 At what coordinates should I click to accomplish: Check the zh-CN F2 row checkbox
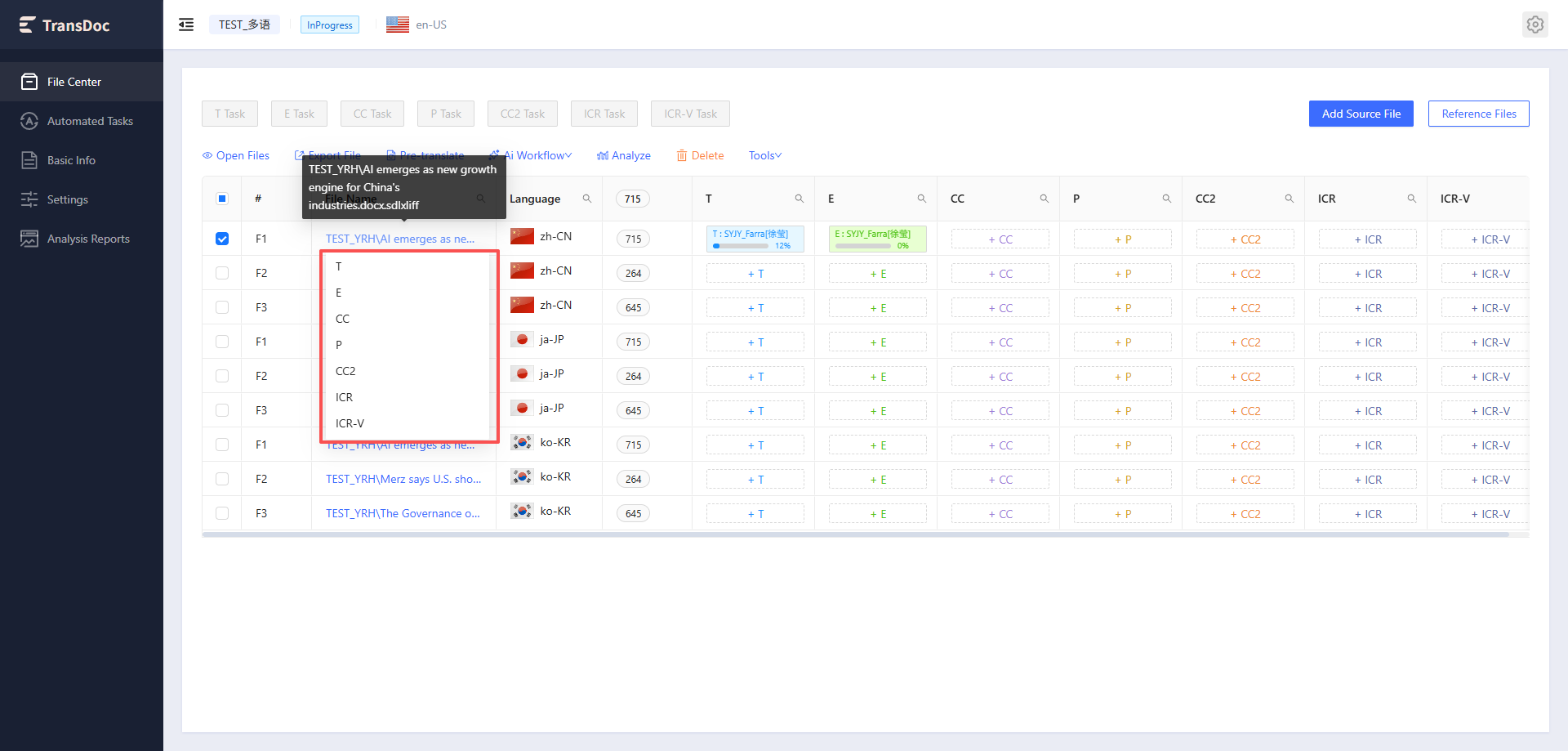(x=222, y=273)
